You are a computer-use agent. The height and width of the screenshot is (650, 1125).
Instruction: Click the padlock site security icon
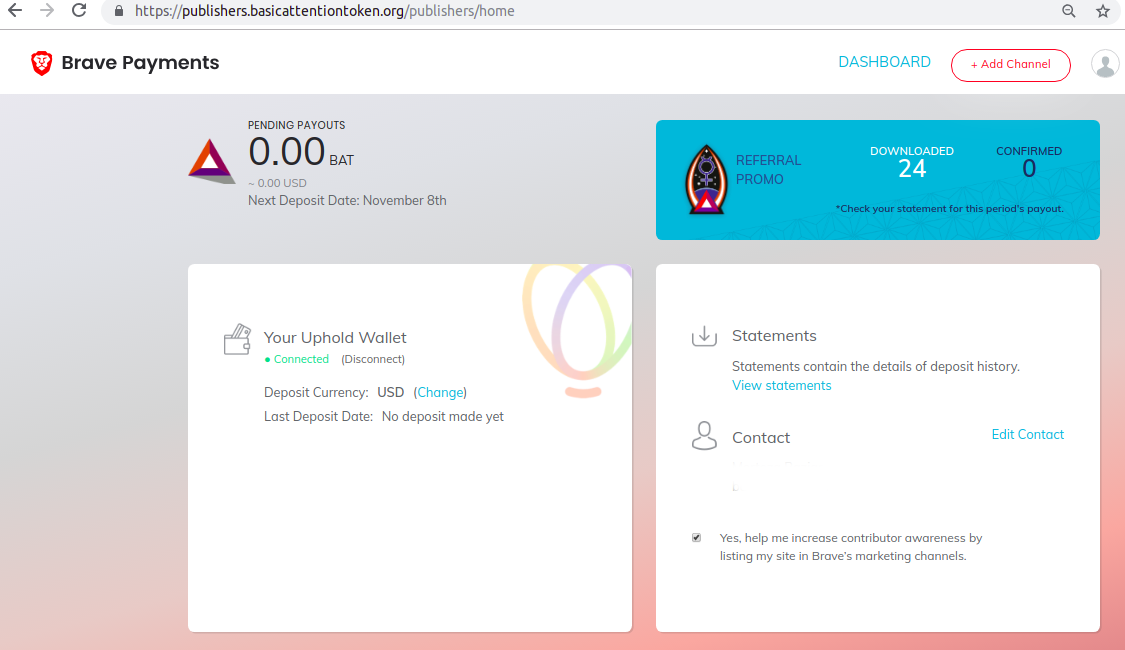(x=119, y=11)
